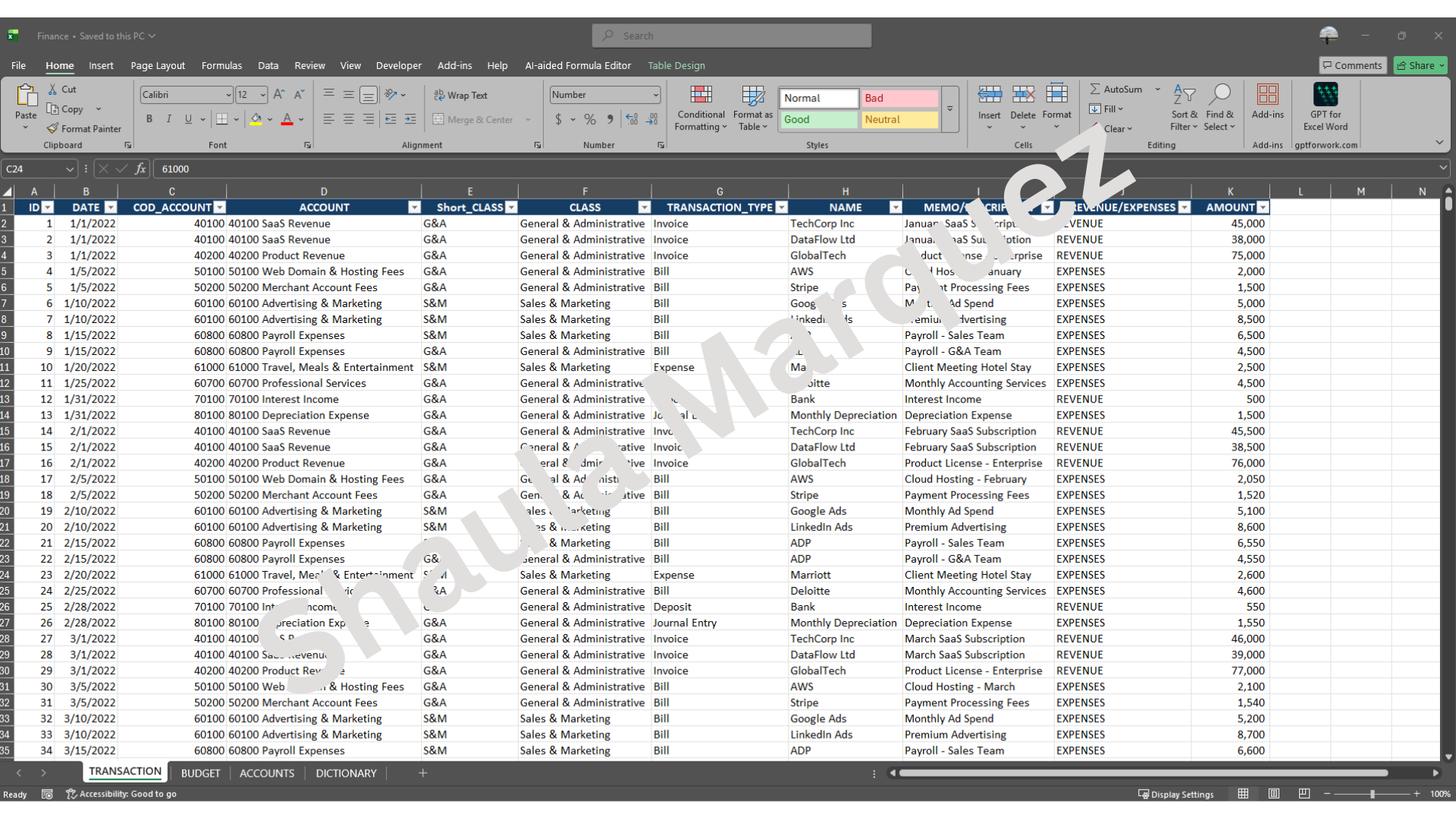
Task: Click the percent style icon
Action: [590, 119]
